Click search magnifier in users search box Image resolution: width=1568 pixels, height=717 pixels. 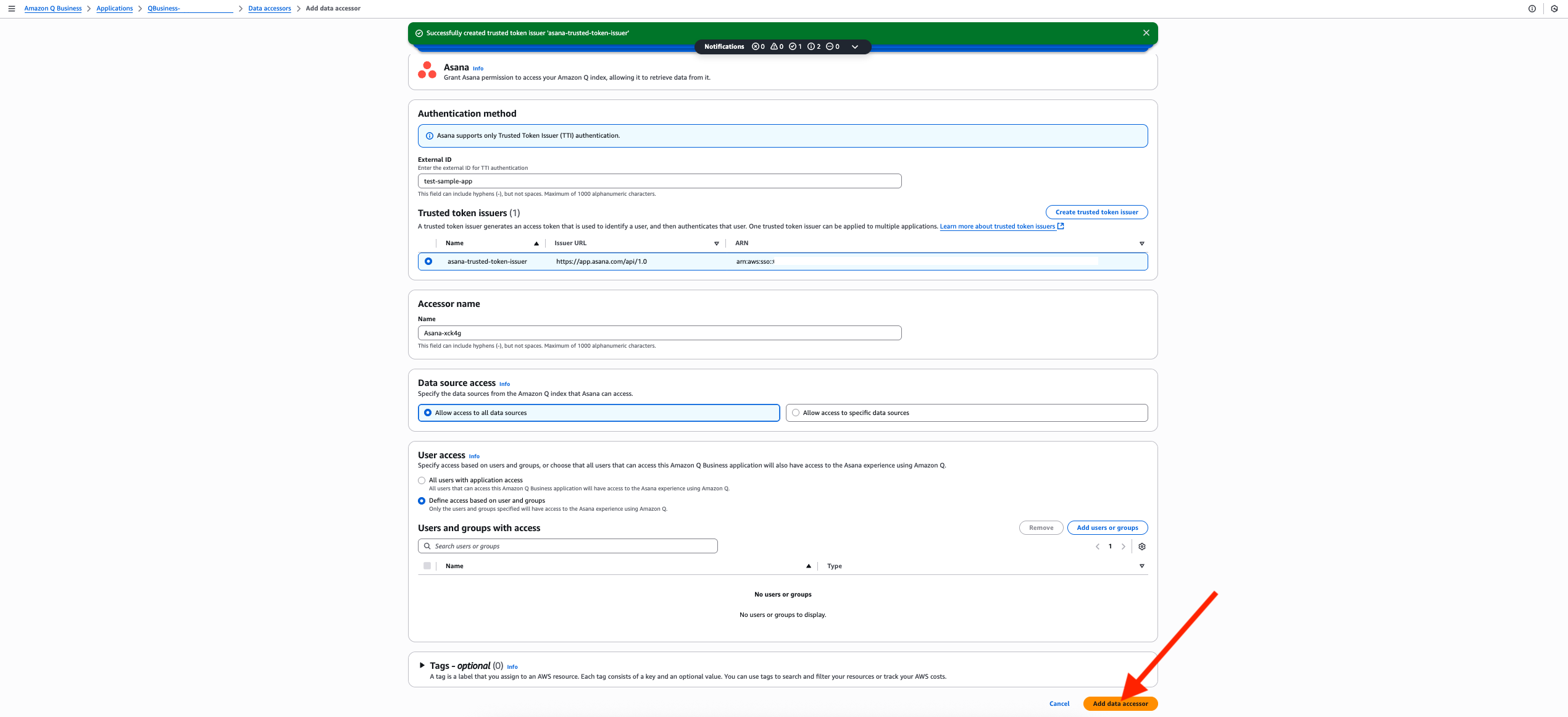427,546
